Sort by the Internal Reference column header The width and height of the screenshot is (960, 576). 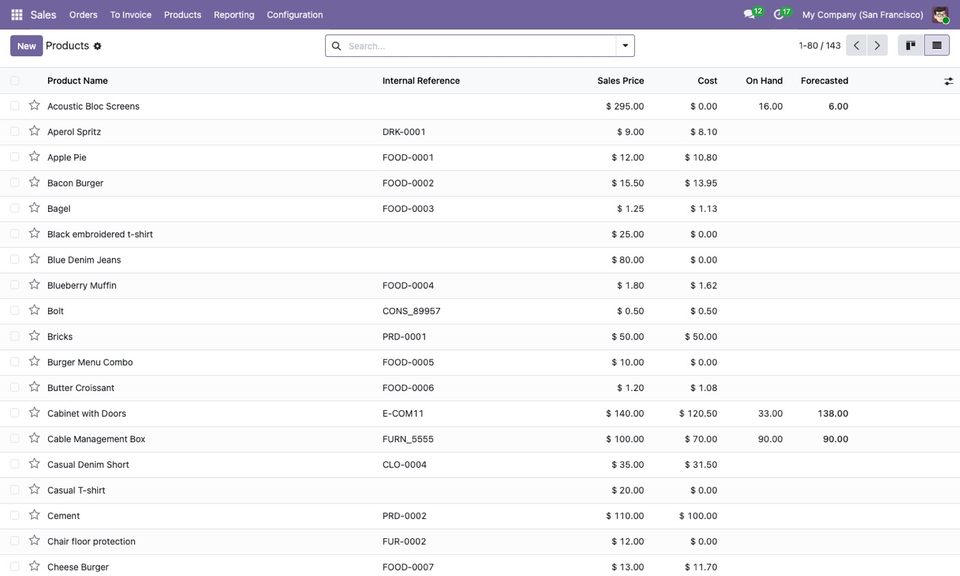[x=421, y=81]
